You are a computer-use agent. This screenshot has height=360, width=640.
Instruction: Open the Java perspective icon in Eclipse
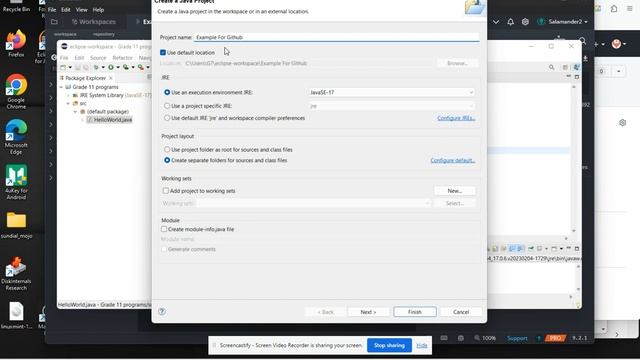[576, 67]
